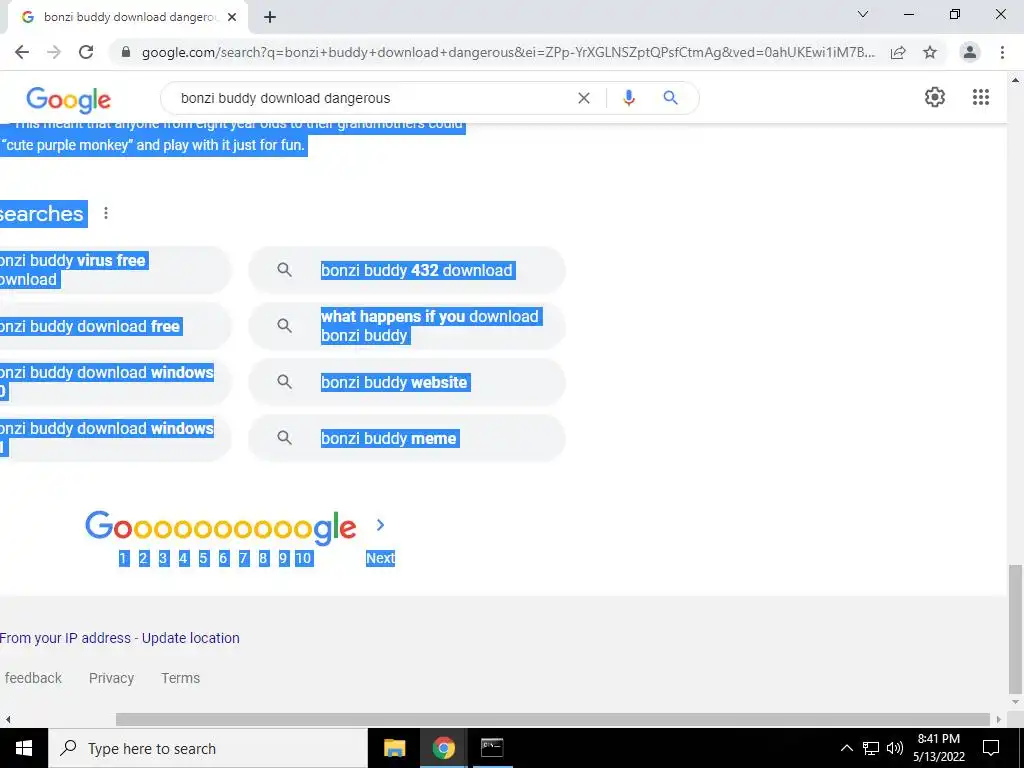This screenshot has height=768, width=1024.
Task: Go back with the browser back arrow
Action: pos(22,52)
